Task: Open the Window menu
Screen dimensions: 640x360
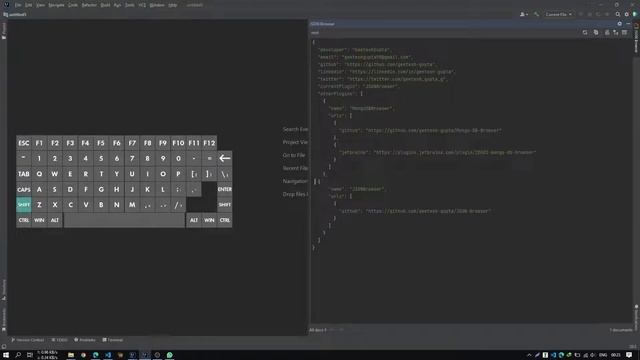Action: coord(157,5)
